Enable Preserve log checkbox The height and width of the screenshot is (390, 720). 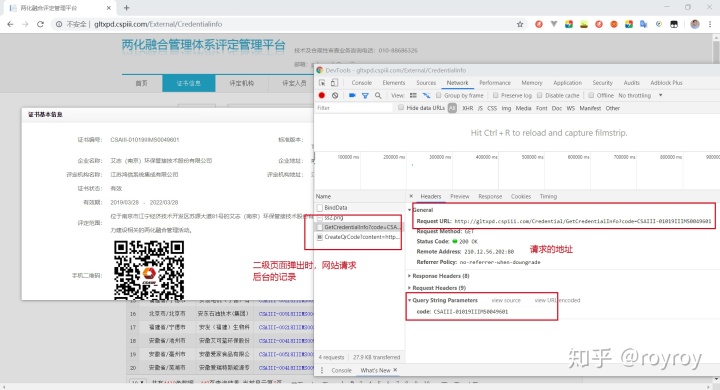click(x=495, y=96)
